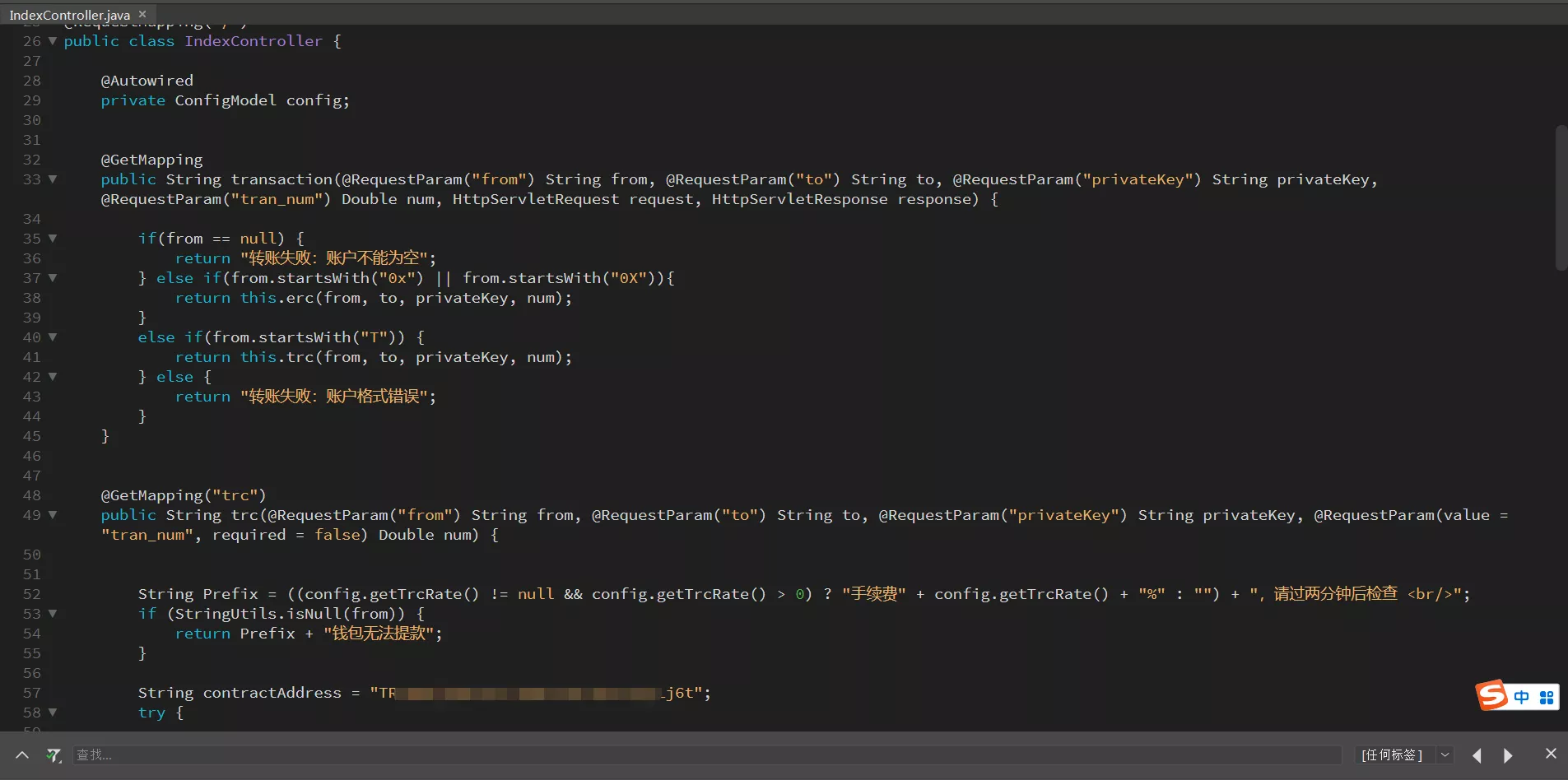Open the Sogou input toolbox grid icon

tap(1548, 696)
